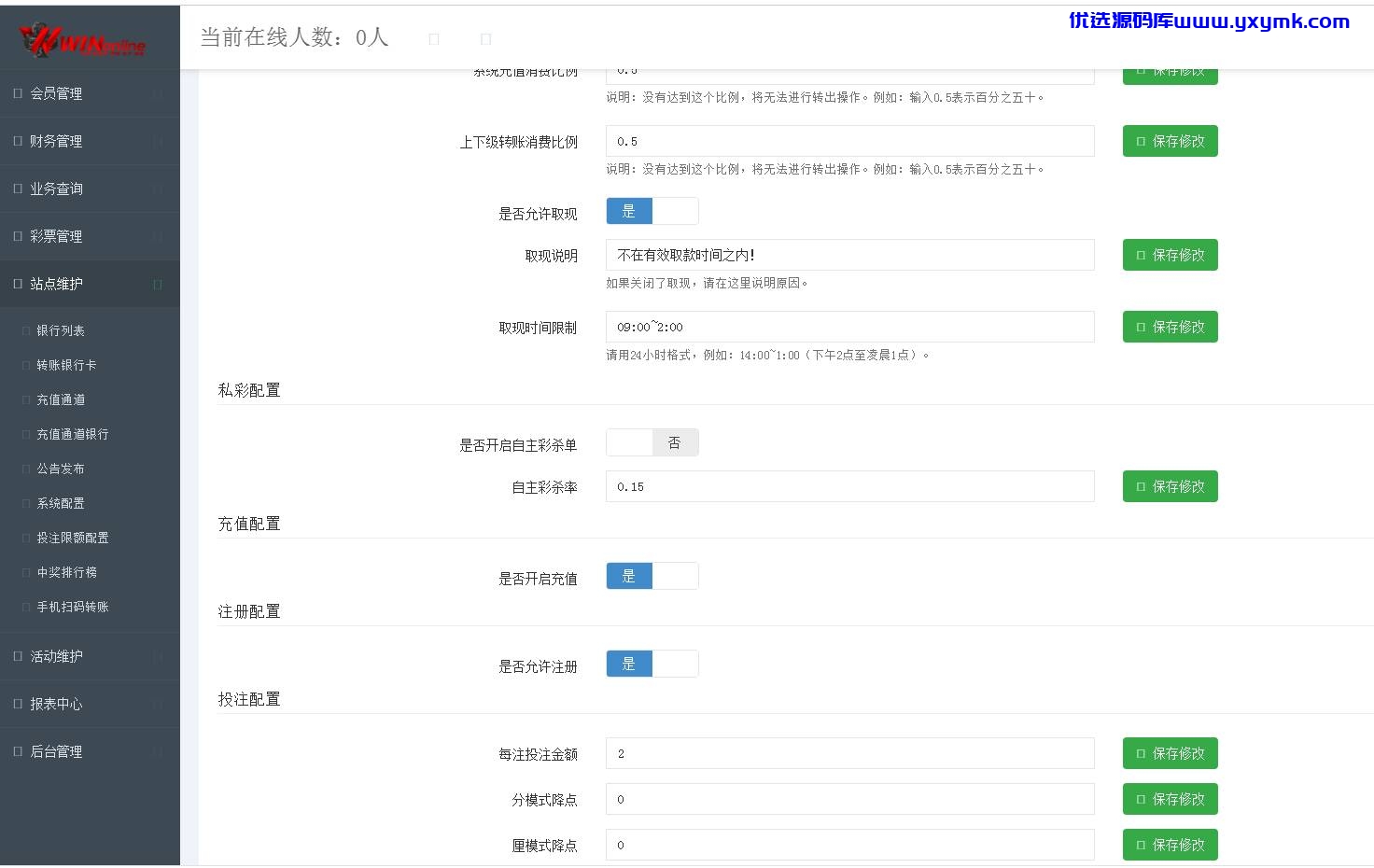Open the 中奖排行榜 submenu item
The height and width of the screenshot is (868, 1374).
[66, 572]
